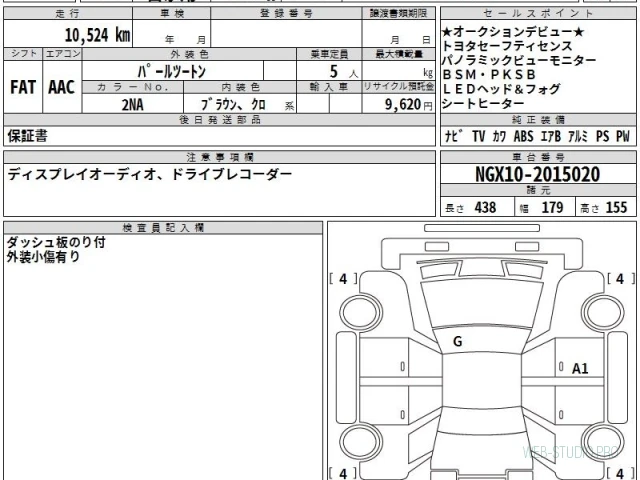Screen dimensions: 640x480
Task: Select the トヨタセーフティセンス line
Action: click(507, 46)
